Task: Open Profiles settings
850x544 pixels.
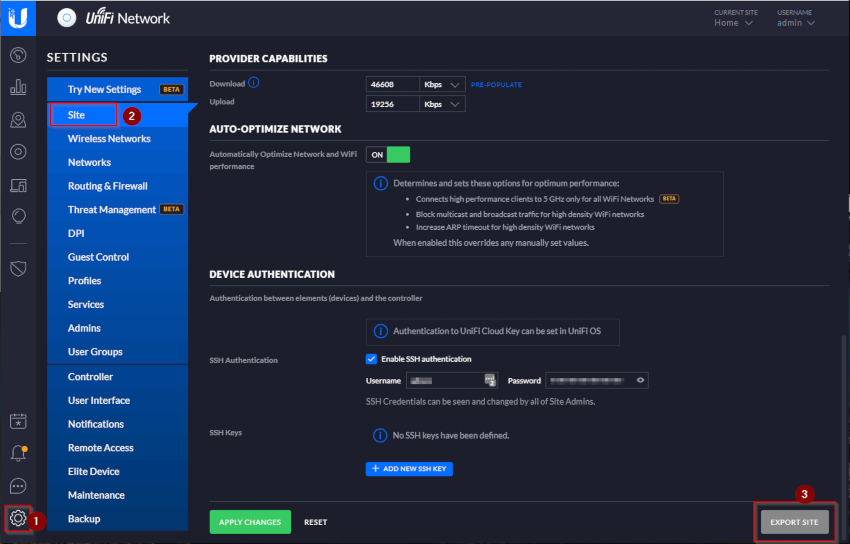Action: pos(118,281)
